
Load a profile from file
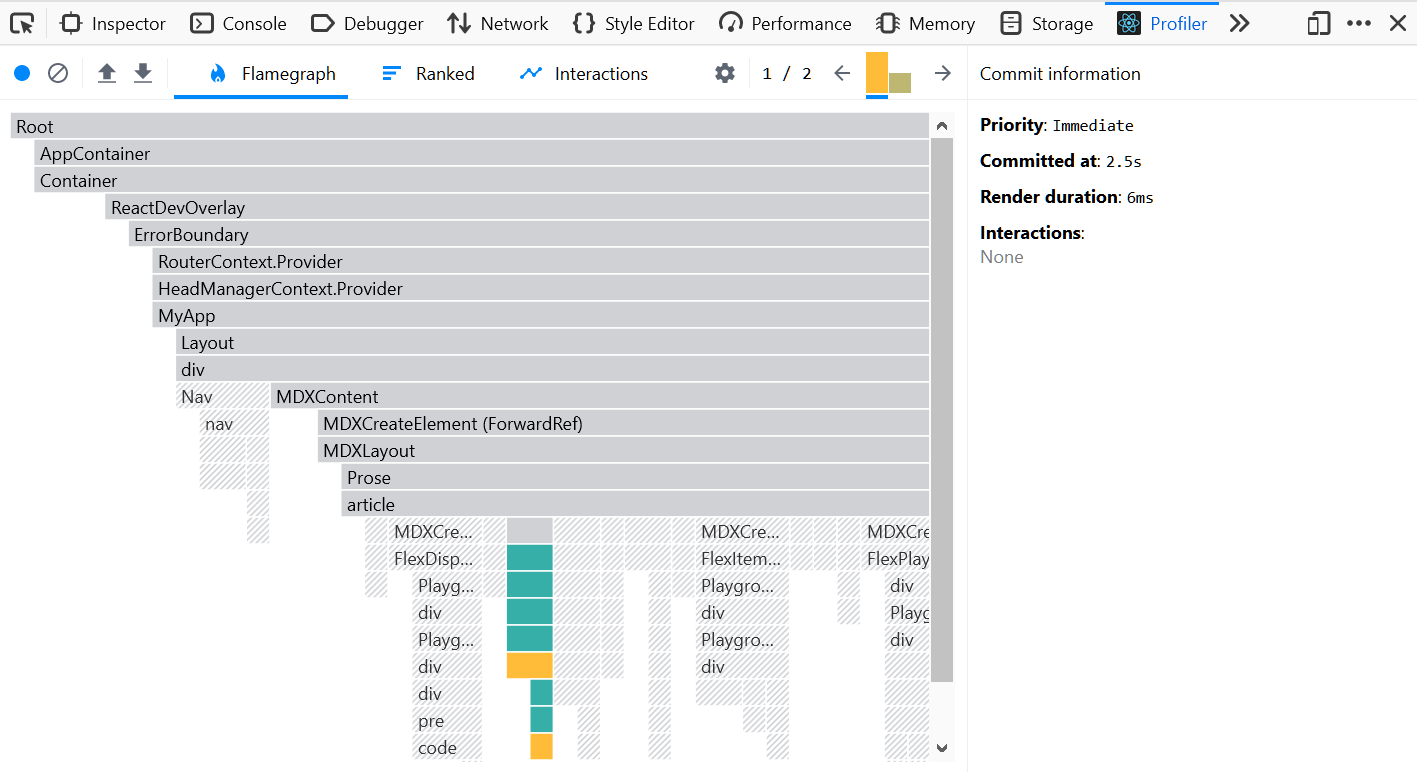coord(106,72)
